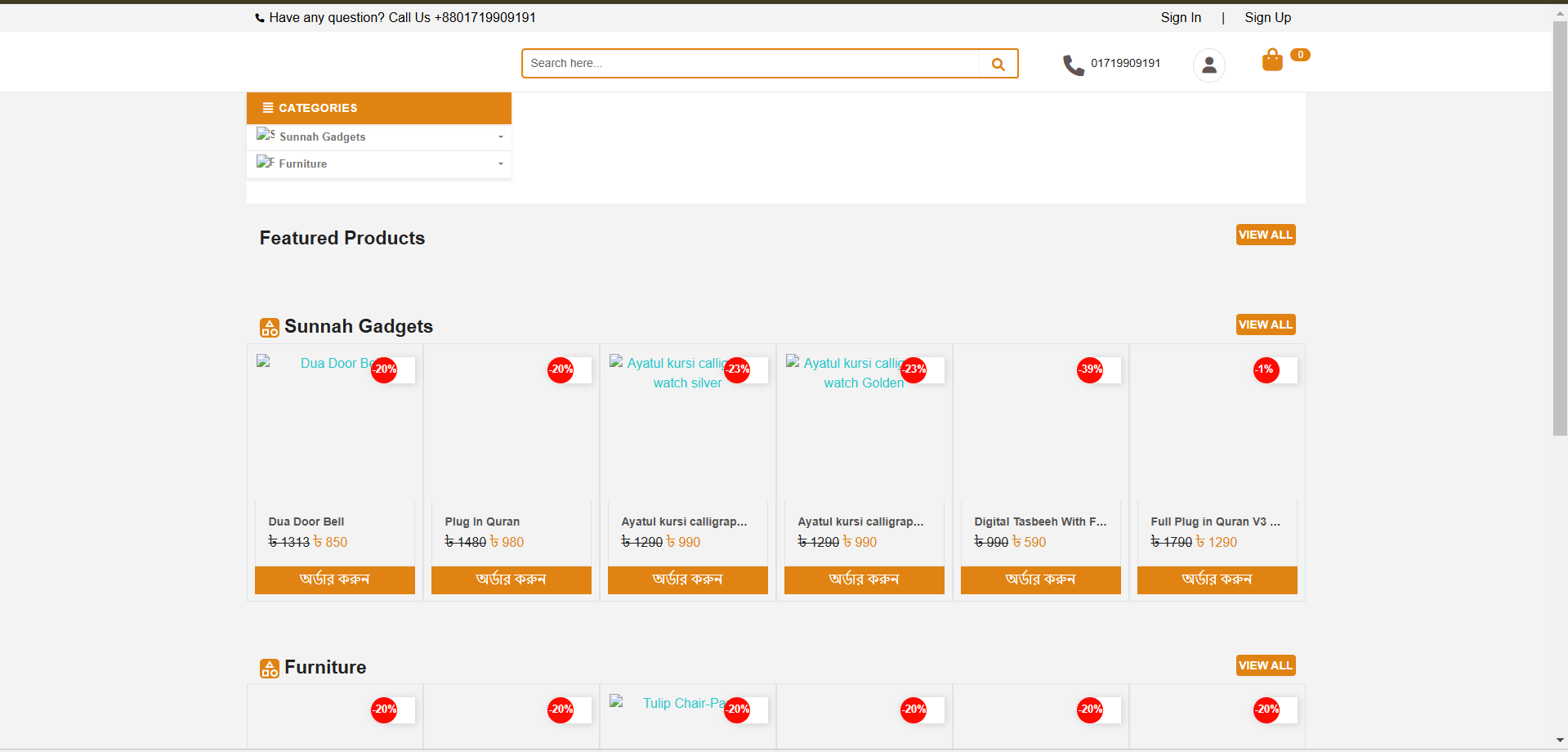Click the Categories hamburger menu icon
1568x752 pixels.
[x=267, y=108]
